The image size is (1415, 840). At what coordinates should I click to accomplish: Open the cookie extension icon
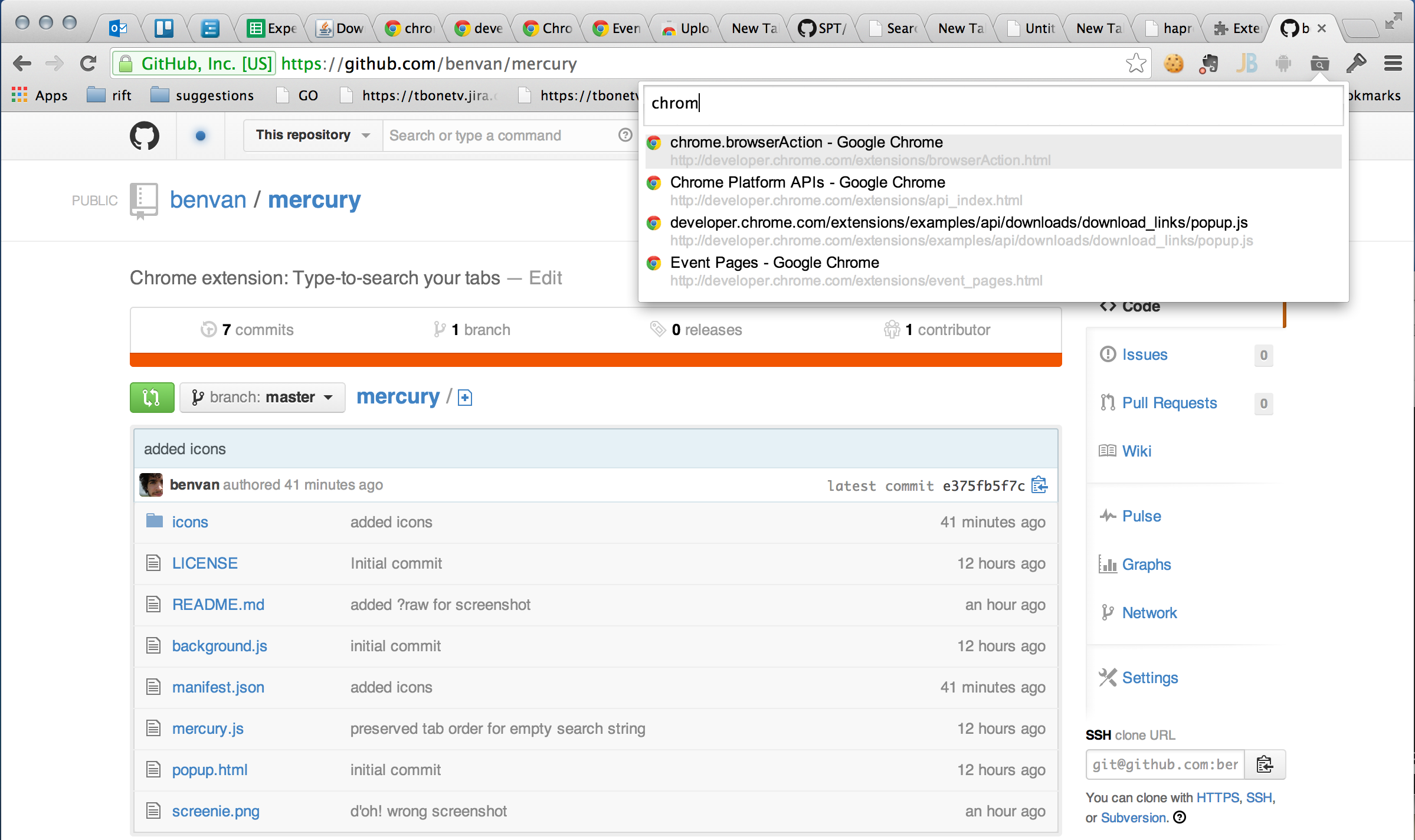tap(1174, 63)
